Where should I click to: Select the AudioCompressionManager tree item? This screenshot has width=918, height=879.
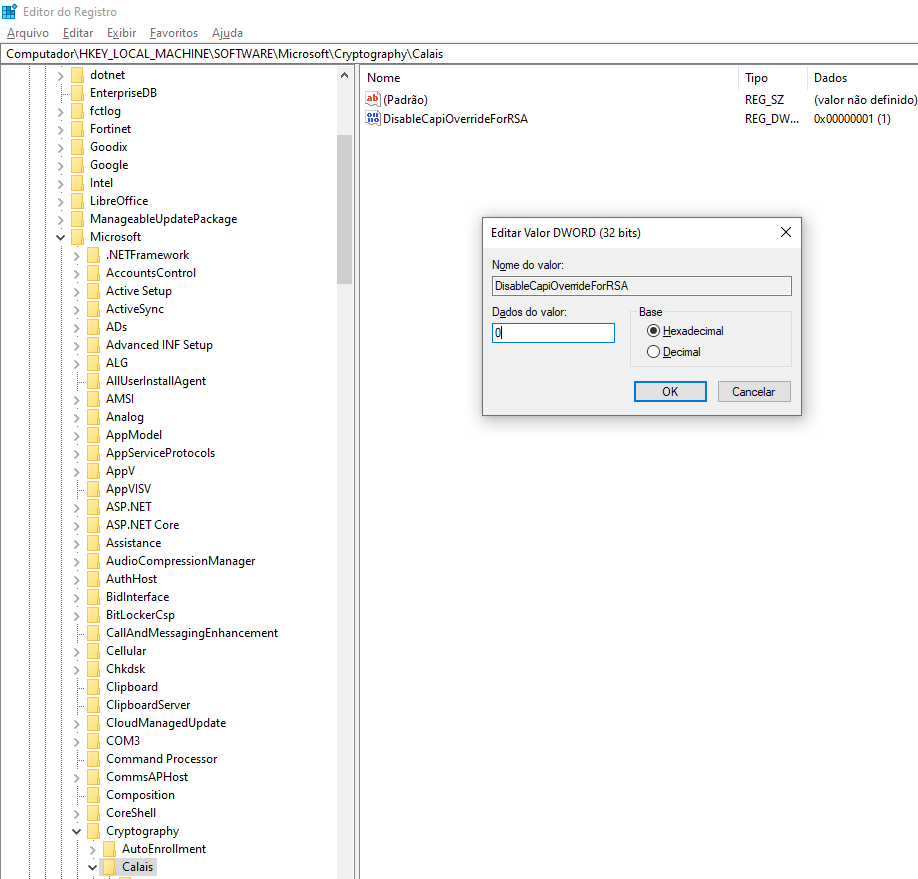tap(180, 561)
